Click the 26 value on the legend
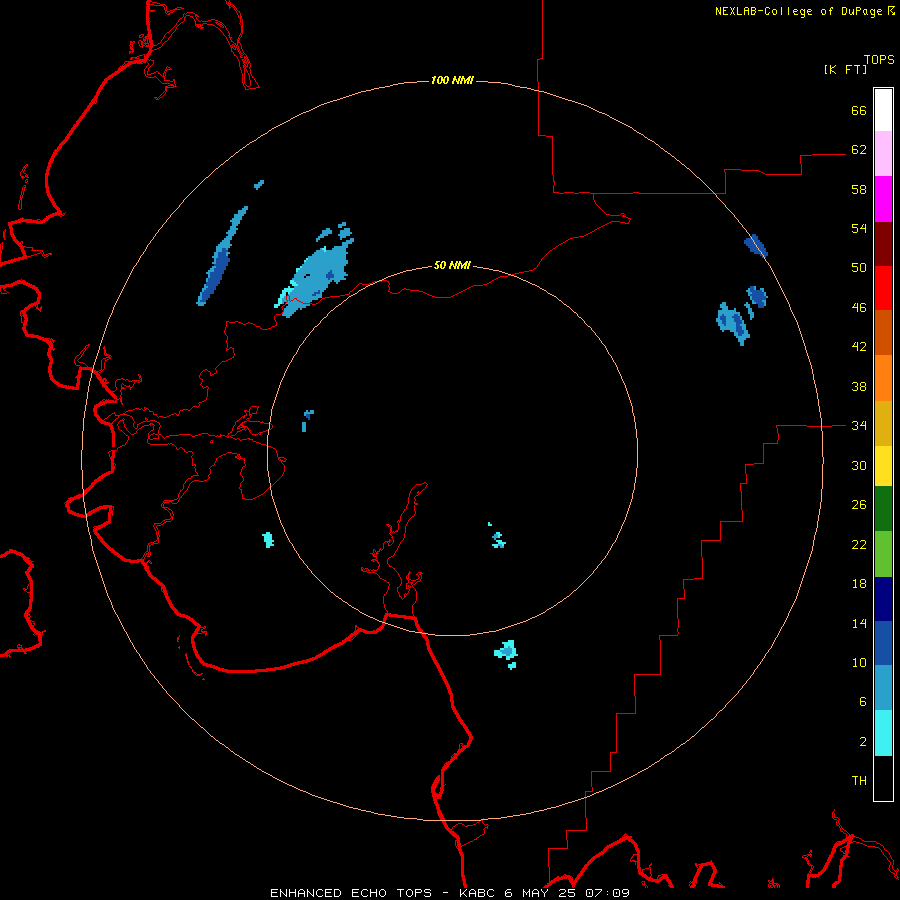This screenshot has height=900, width=900. (859, 505)
